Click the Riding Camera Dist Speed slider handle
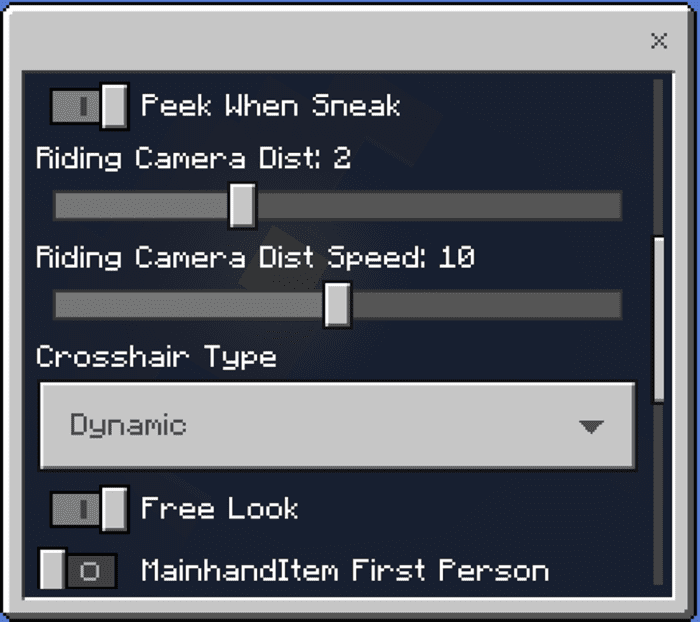Image resolution: width=700 pixels, height=622 pixels. [x=338, y=305]
